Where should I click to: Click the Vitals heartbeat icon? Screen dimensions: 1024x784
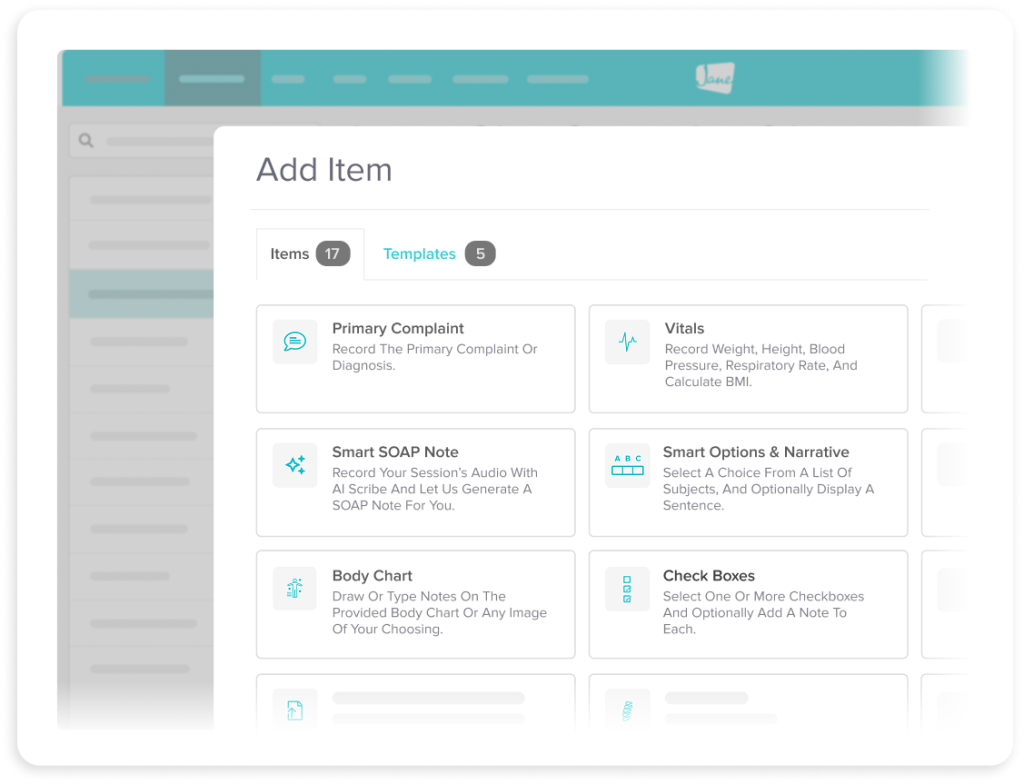coord(627,342)
